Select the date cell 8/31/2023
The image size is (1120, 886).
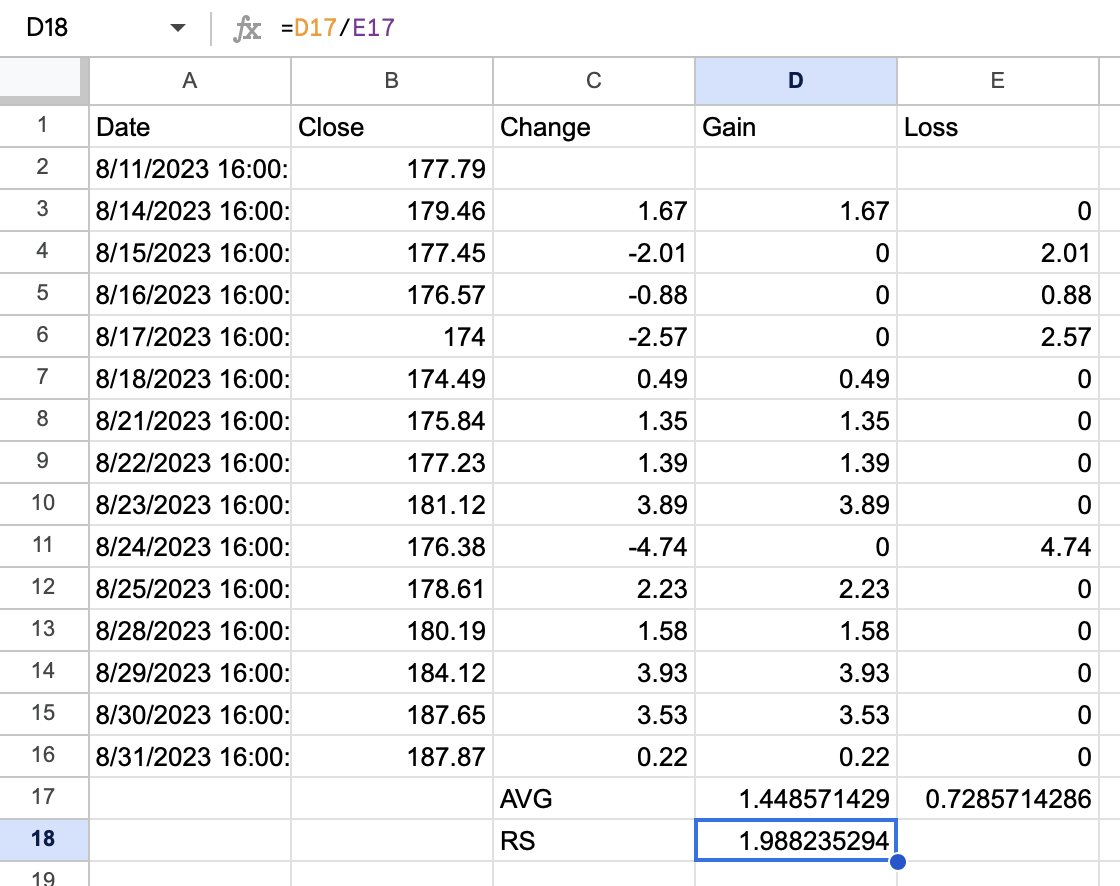coord(190,756)
